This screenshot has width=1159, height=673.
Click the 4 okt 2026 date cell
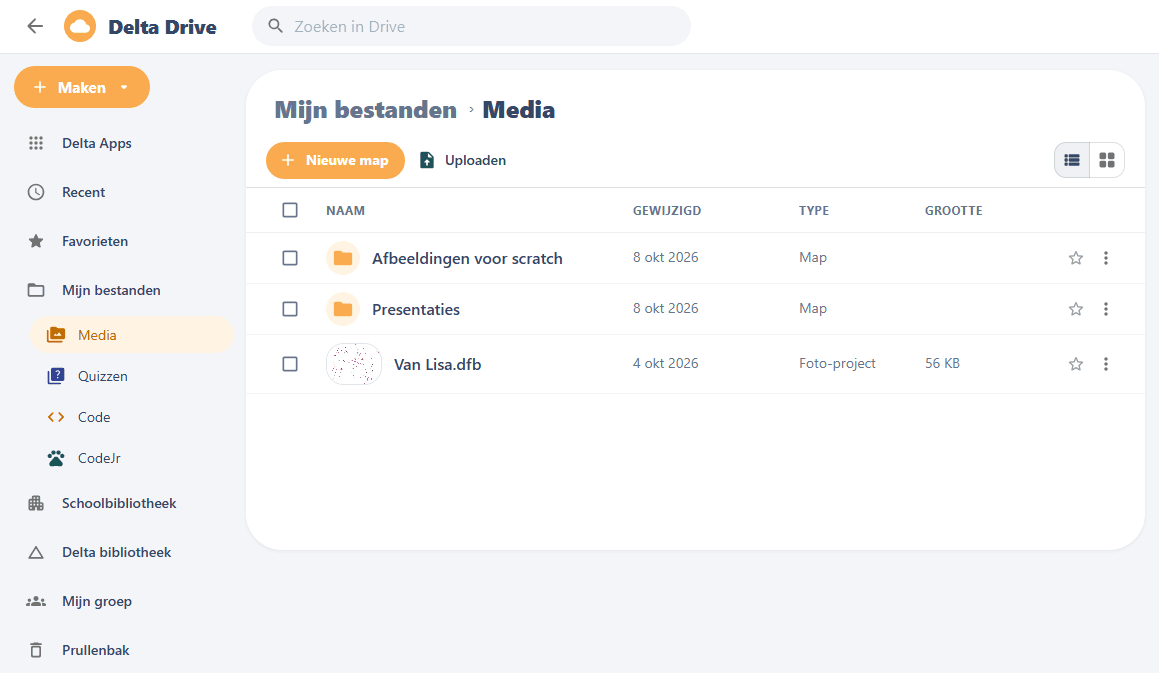tap(665, 363)
